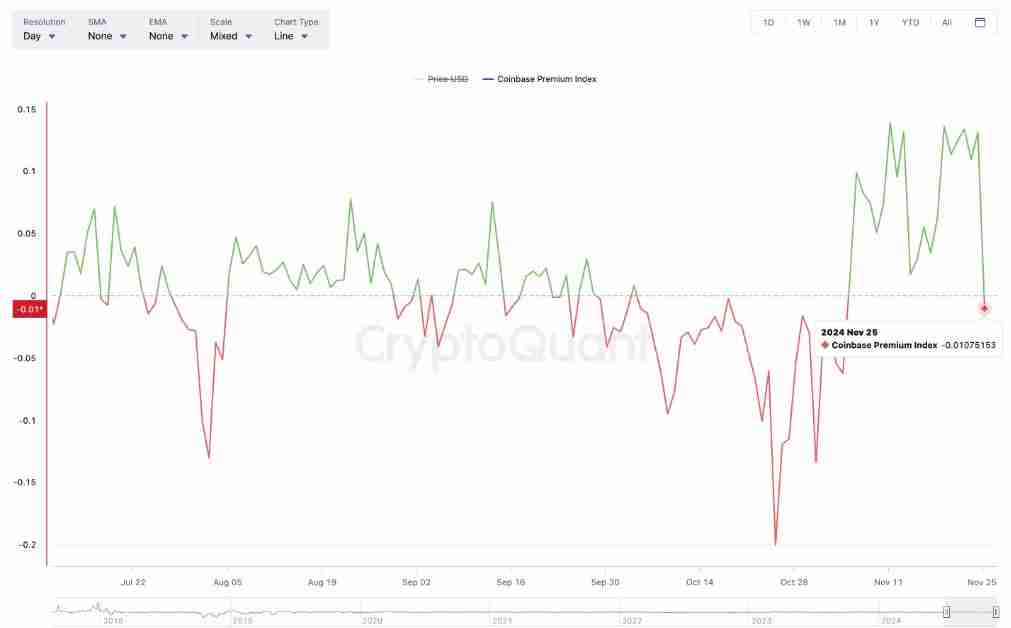Expand the SMA None dropdown
Viewport: 1011px width, 628px height.
click(107, 36)
